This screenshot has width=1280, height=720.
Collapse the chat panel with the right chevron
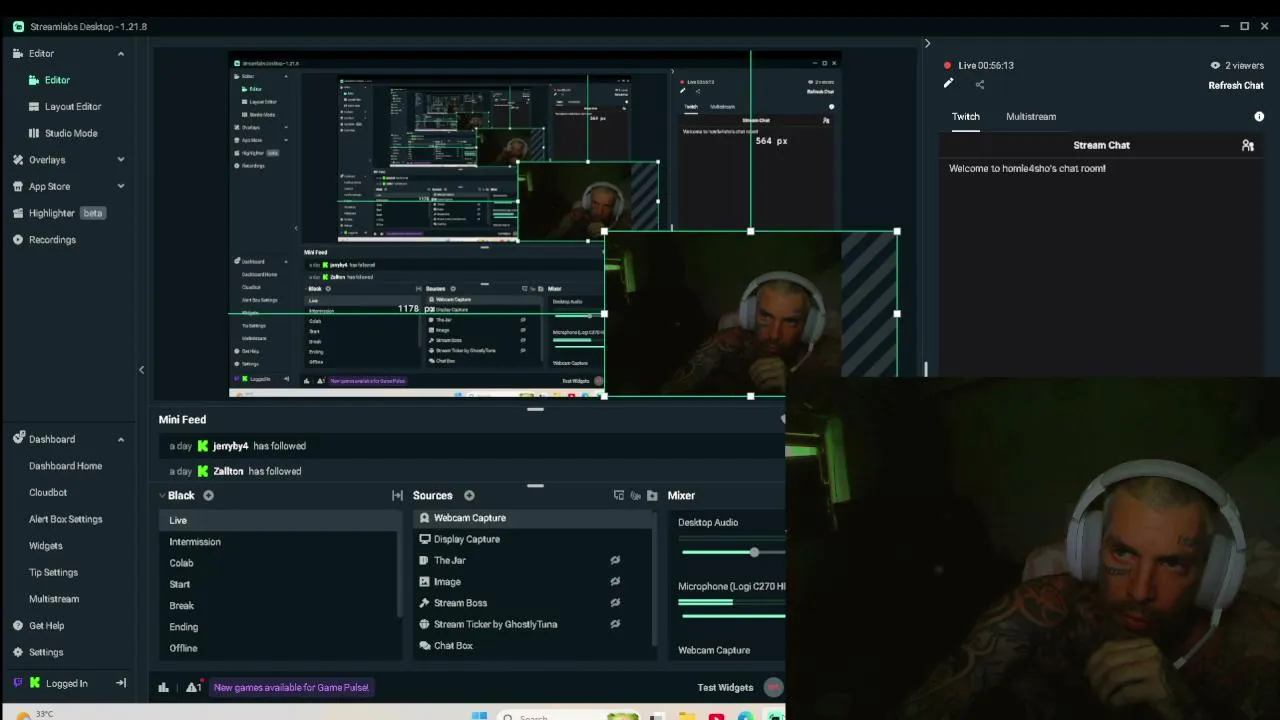[927, 43]
